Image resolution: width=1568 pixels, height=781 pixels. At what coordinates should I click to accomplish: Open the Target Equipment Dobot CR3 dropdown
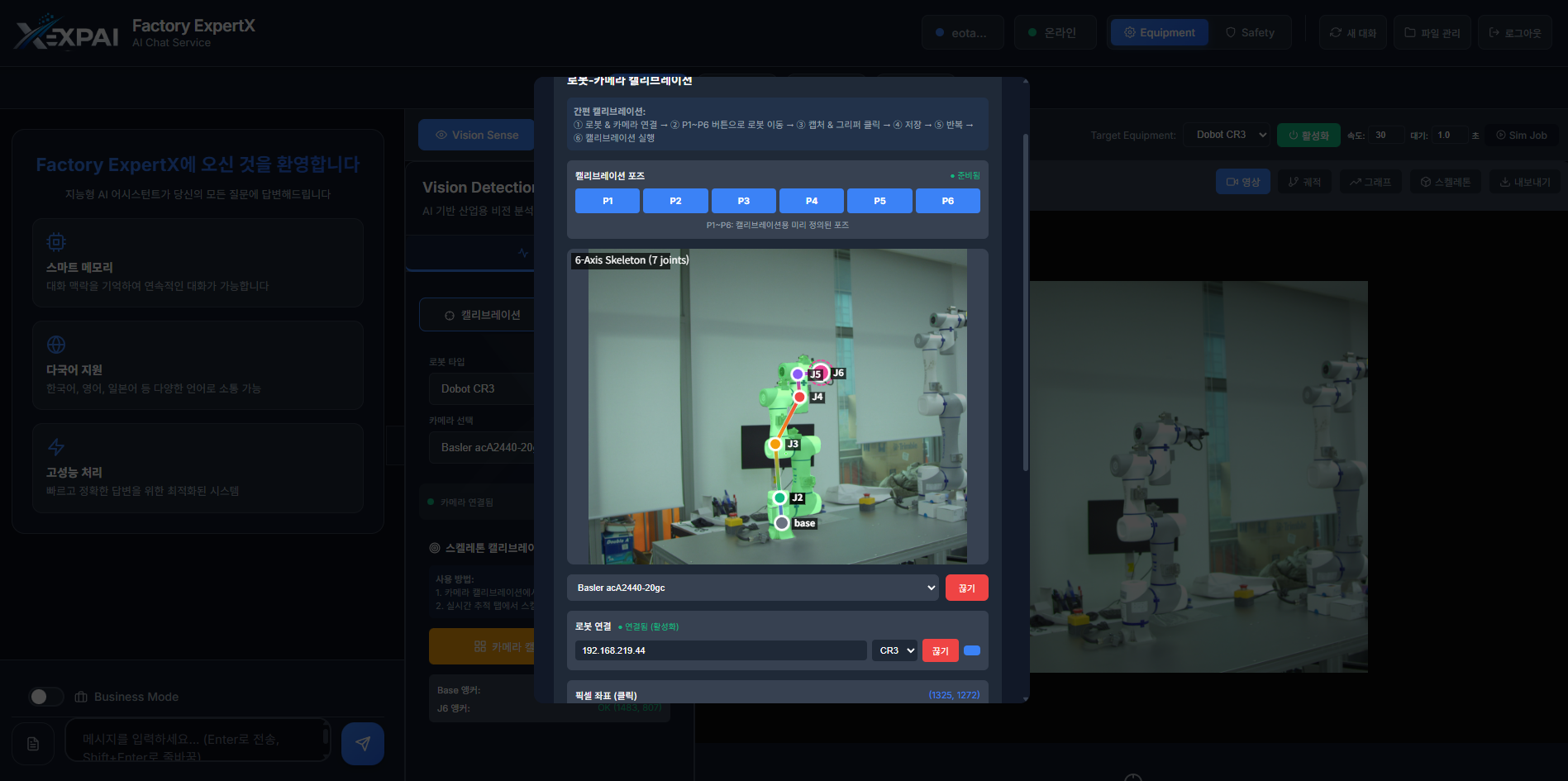(x=1227, y=134)
